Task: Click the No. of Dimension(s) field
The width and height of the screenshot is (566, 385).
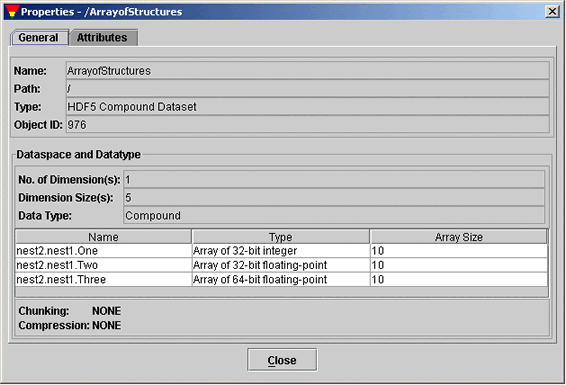Action: coord(334,180)
